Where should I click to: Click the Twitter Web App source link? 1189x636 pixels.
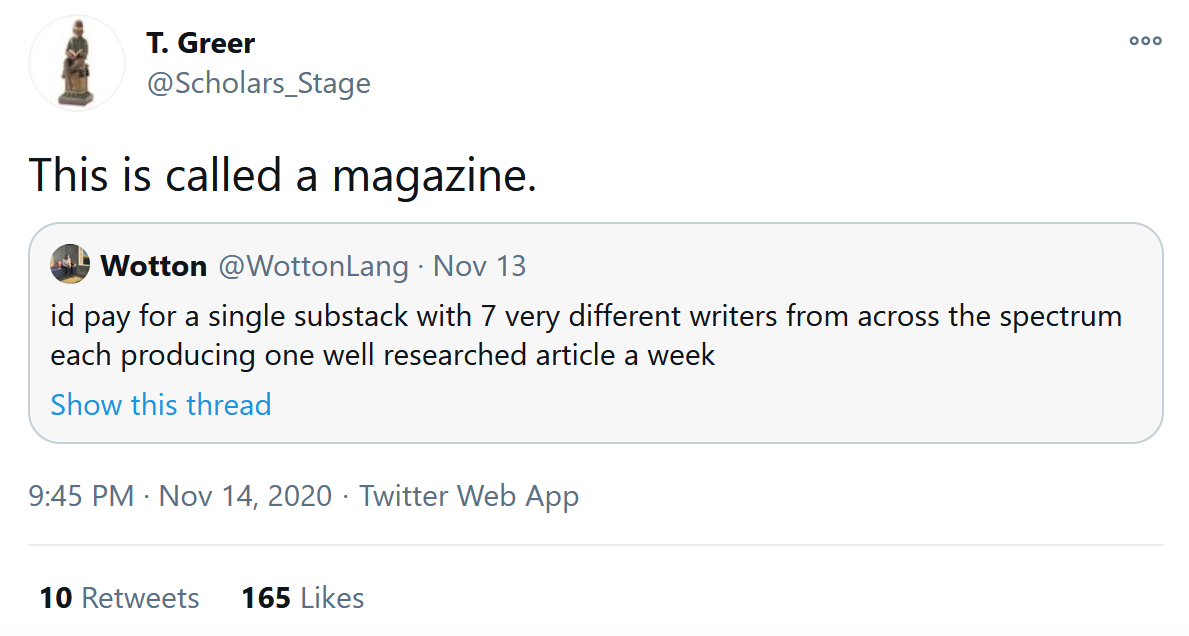pyautogui.click(x=469, y=496)
